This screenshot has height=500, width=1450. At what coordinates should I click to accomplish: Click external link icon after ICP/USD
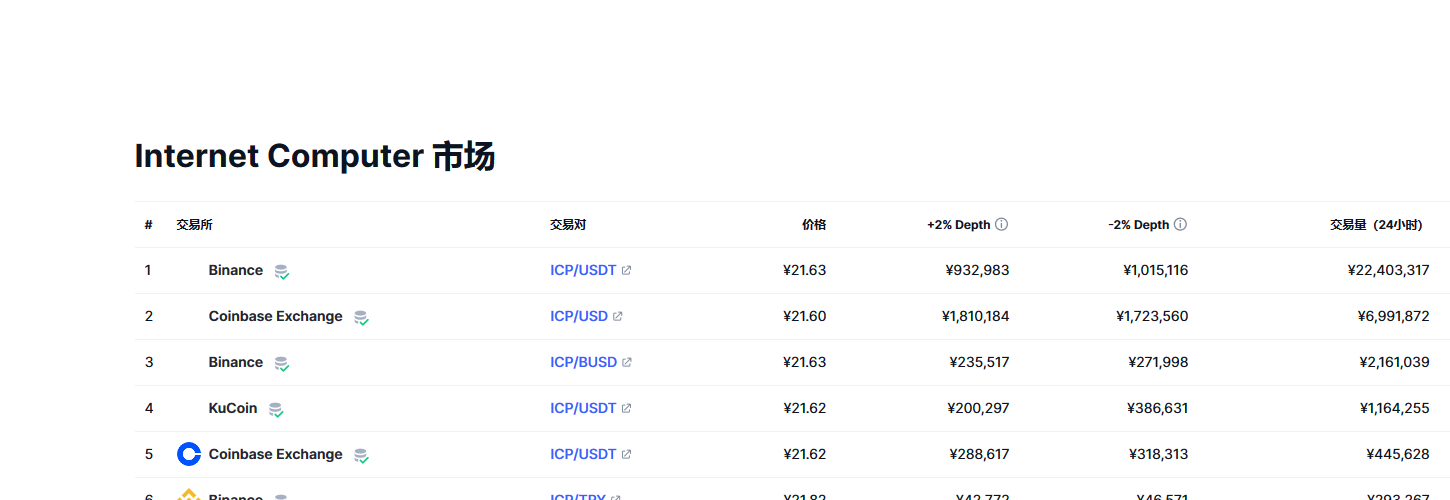tap(617, 316)
